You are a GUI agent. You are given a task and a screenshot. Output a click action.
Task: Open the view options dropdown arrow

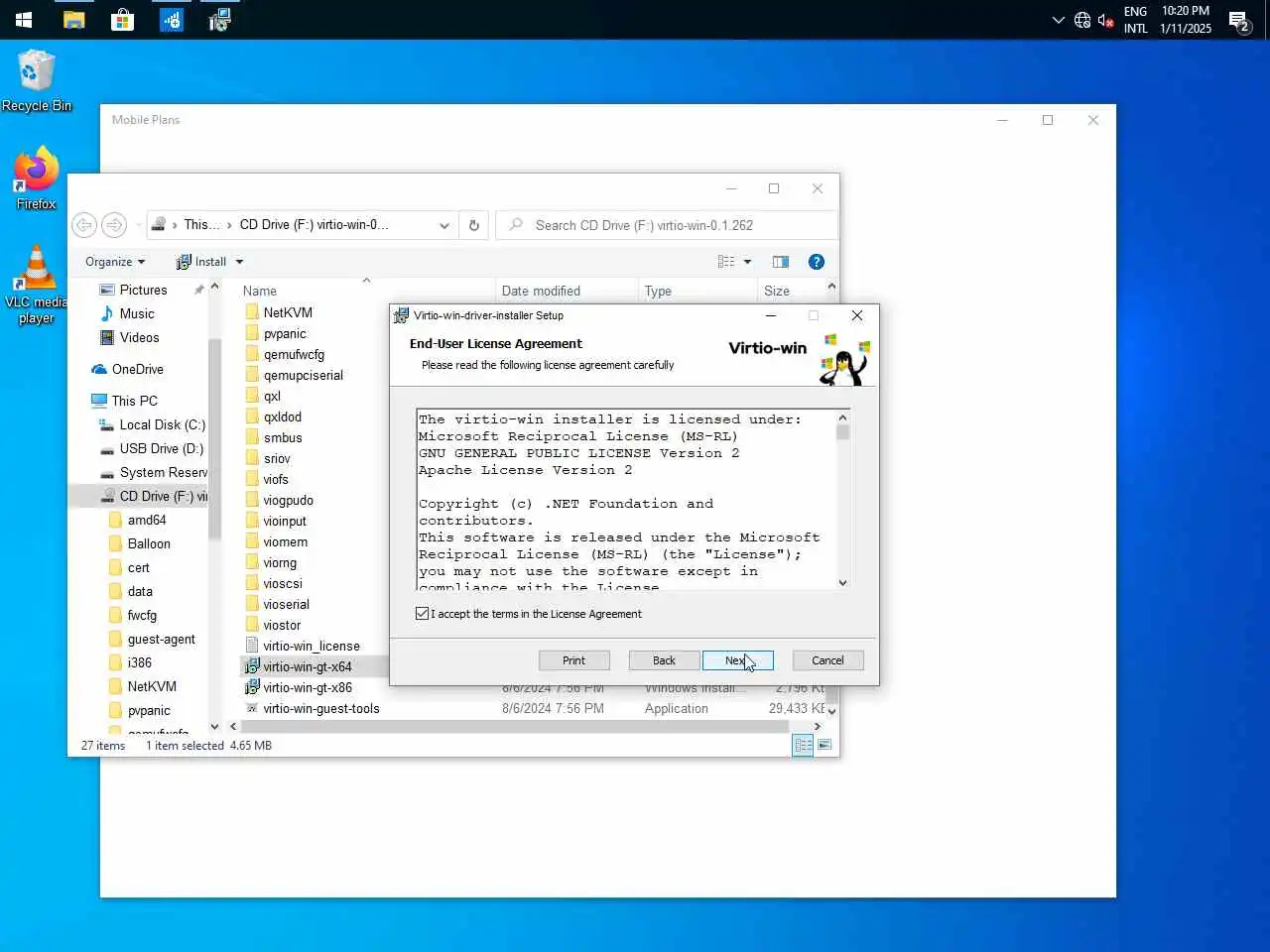(747, 262)
